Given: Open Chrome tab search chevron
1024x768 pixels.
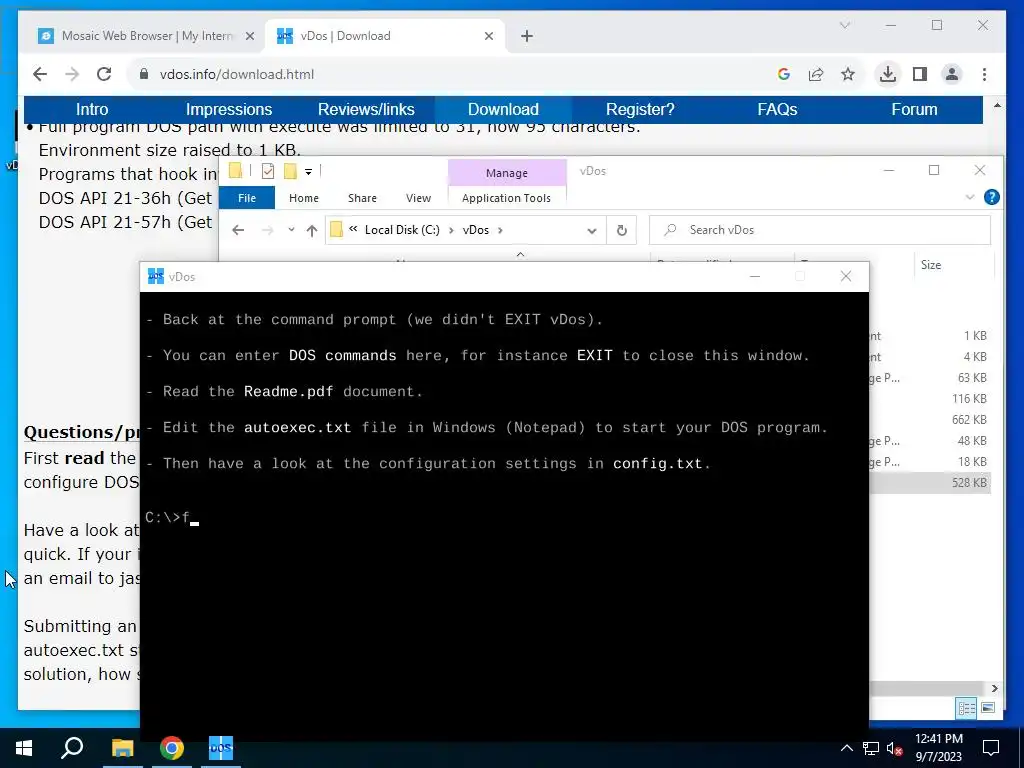Looking at the screenshot, I should (844, 25).
